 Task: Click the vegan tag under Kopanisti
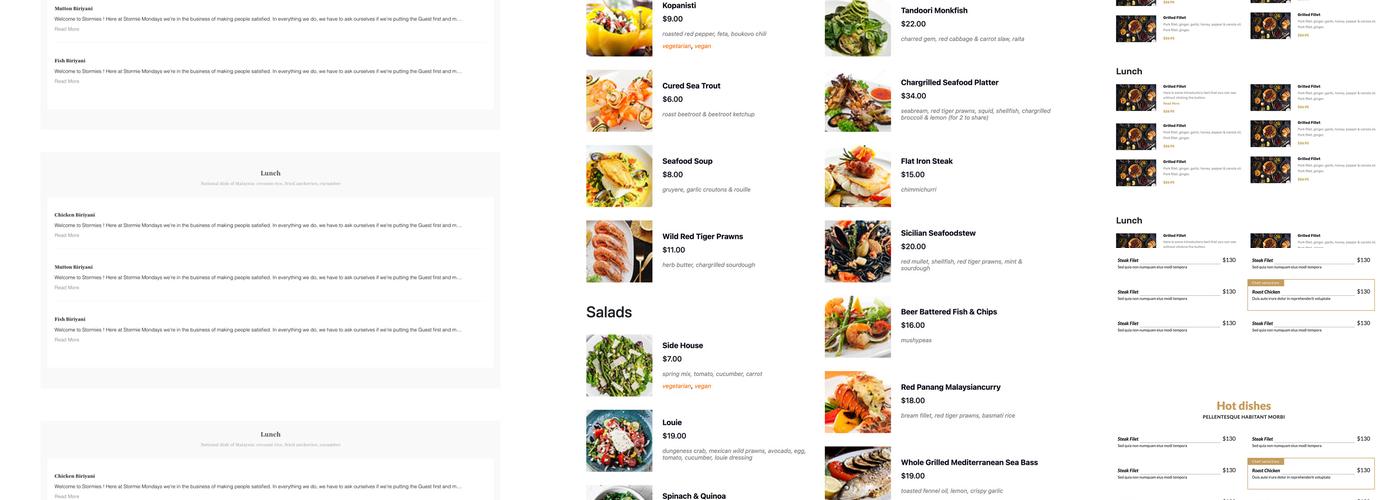pos(703,46)
